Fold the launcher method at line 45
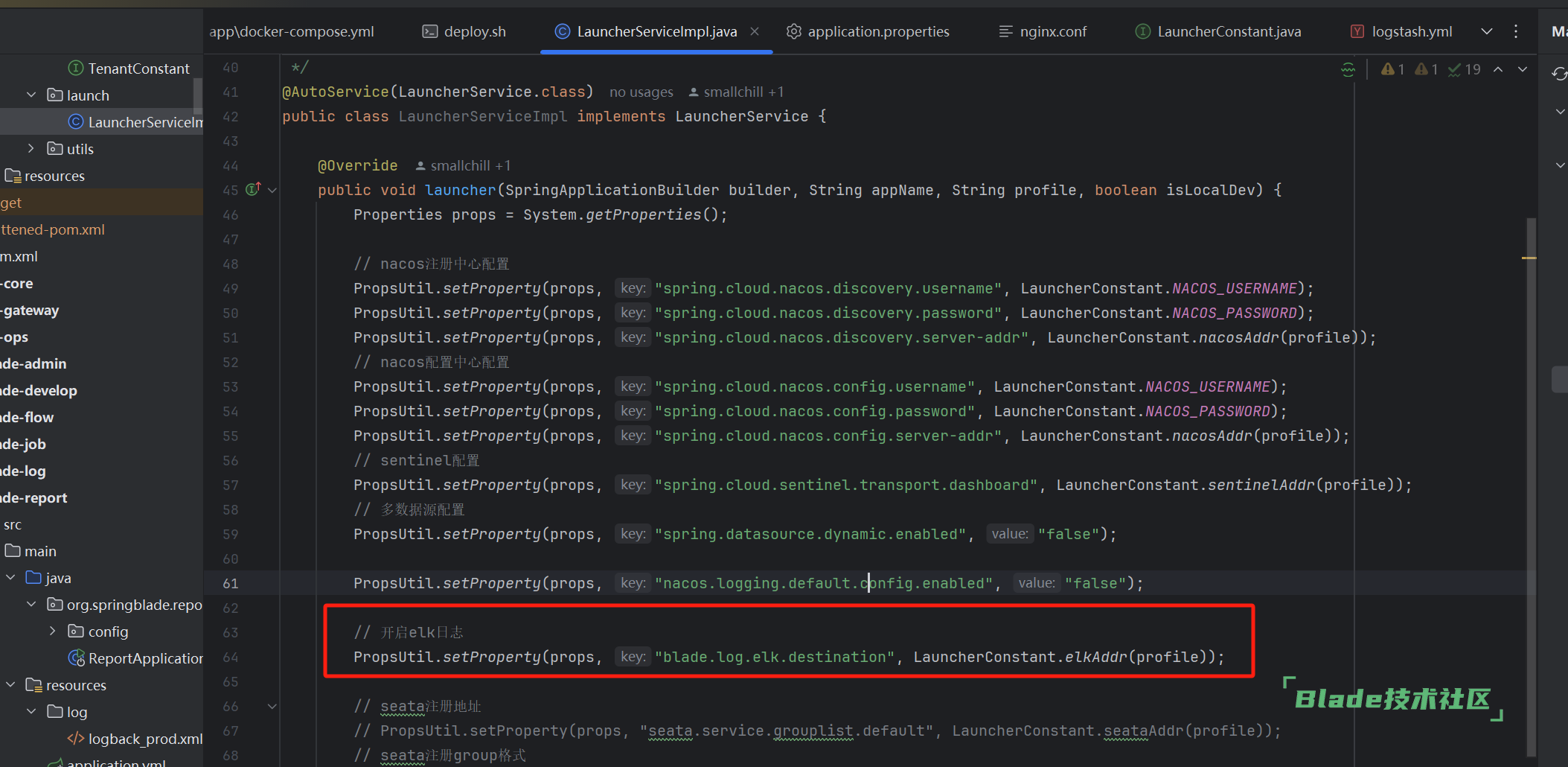This screenshot has width=1568, height=767. tap(272, 191)
